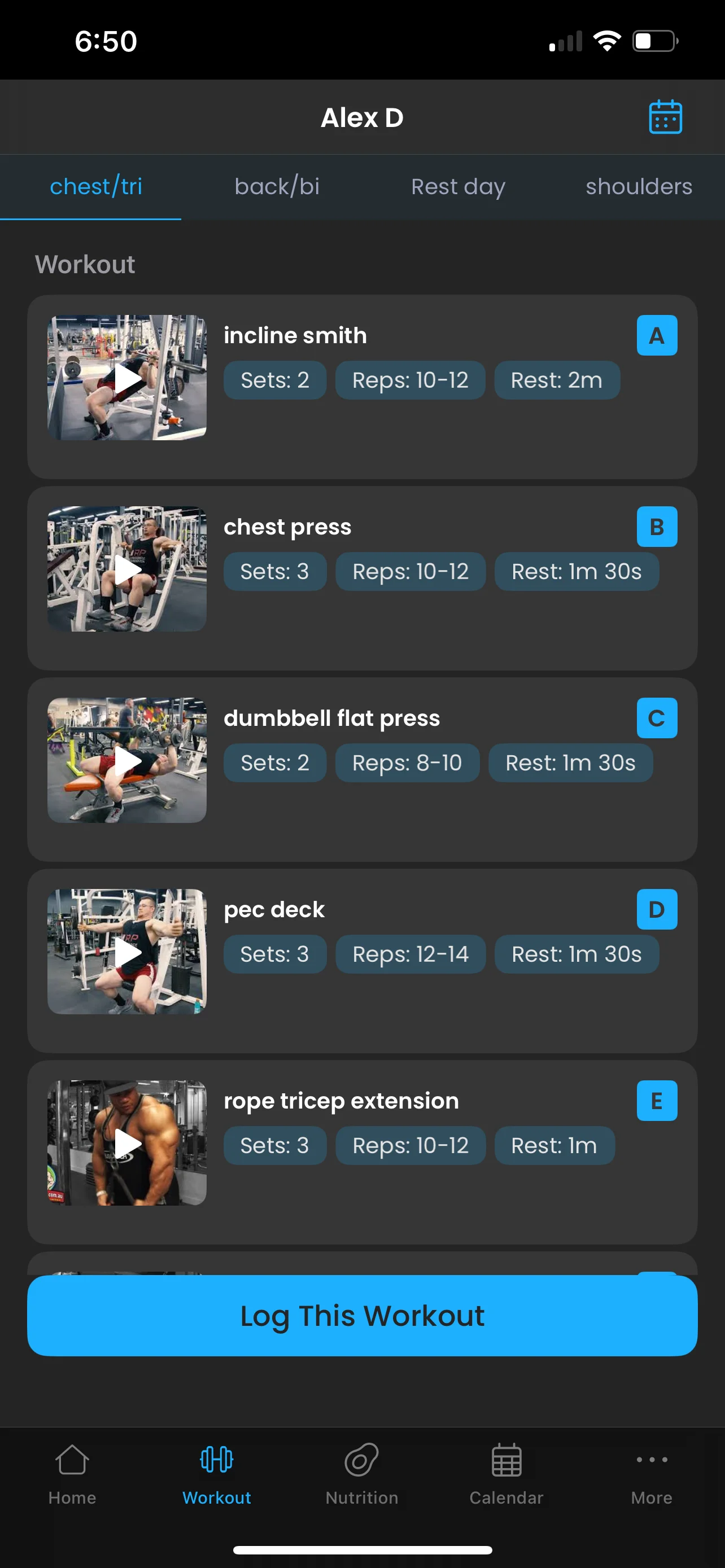Tap the letter C badge on dumbbell flat press

point(656,719)
